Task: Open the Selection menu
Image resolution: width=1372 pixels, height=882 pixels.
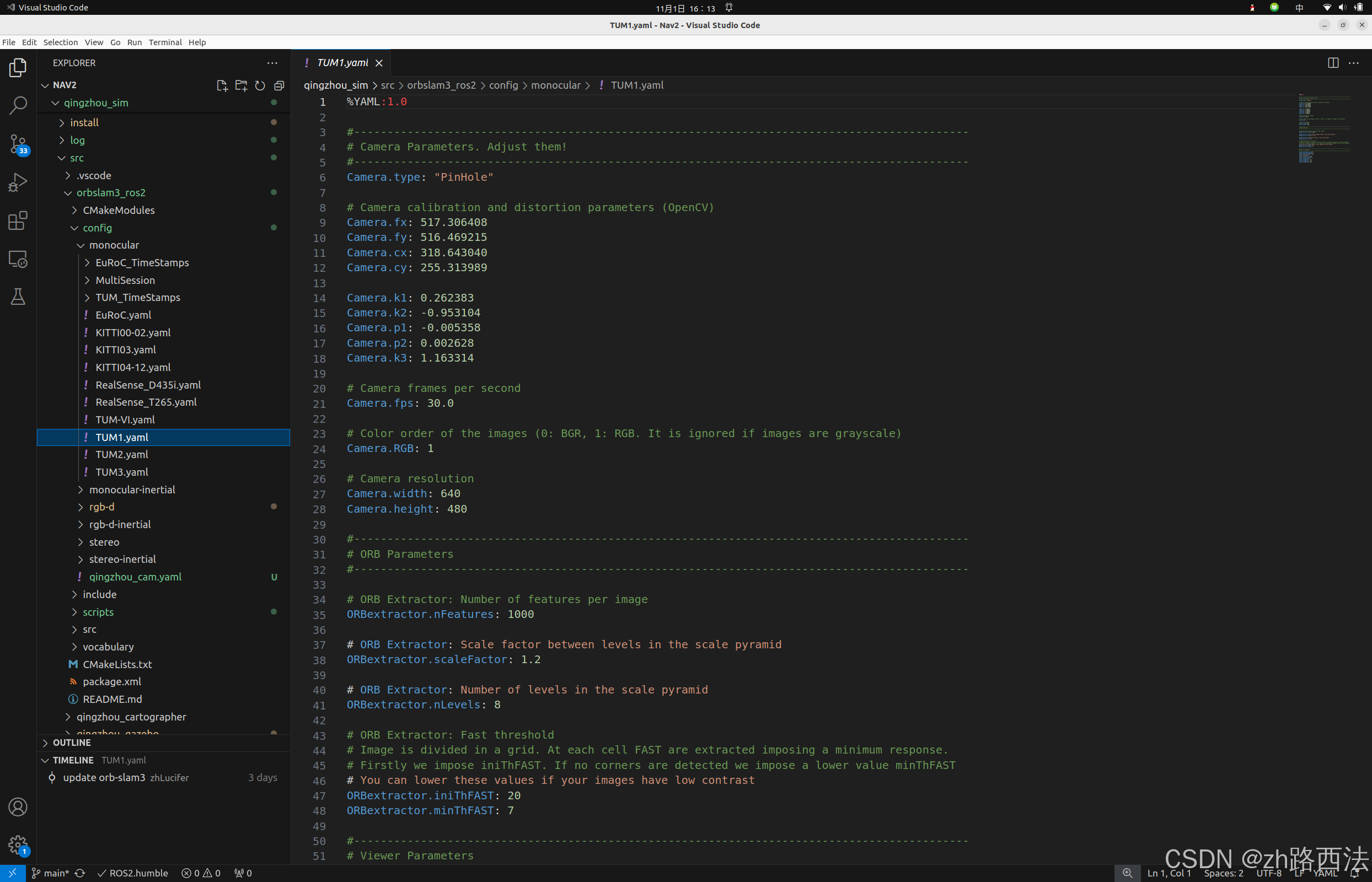Action: (60, 42)
